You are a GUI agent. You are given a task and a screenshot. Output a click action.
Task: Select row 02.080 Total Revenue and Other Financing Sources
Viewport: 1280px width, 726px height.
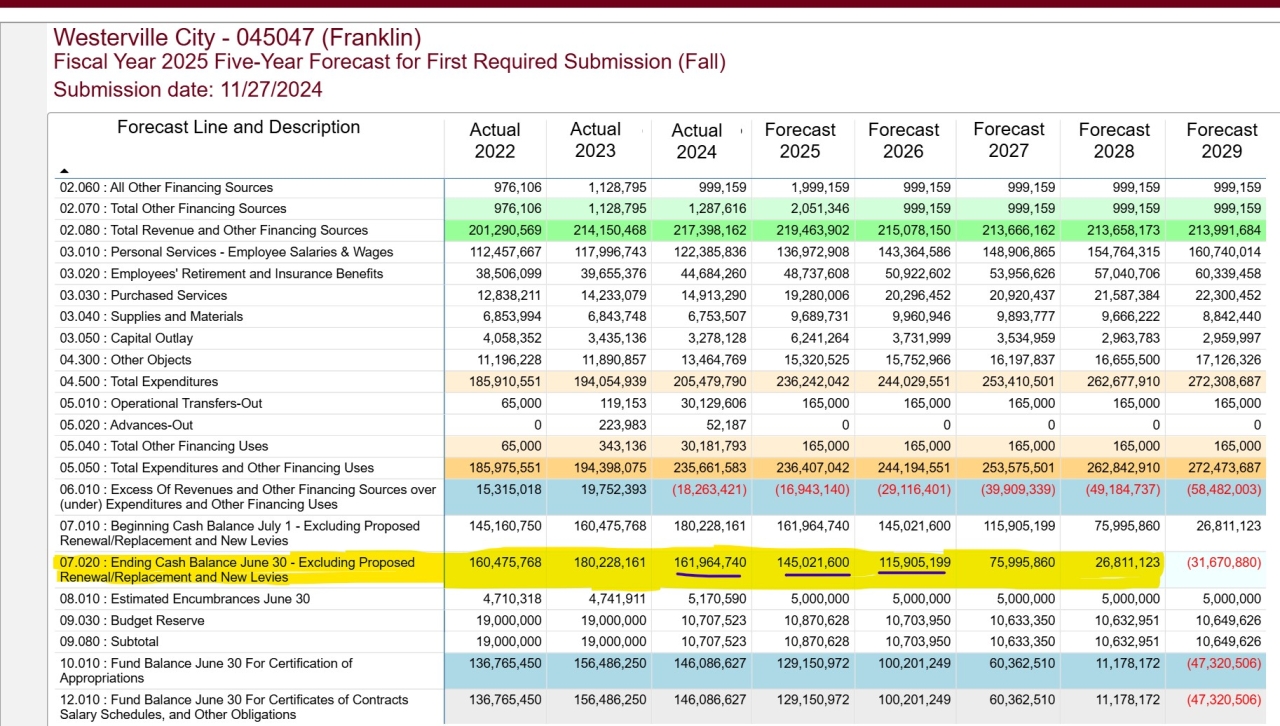pos(214,230)
